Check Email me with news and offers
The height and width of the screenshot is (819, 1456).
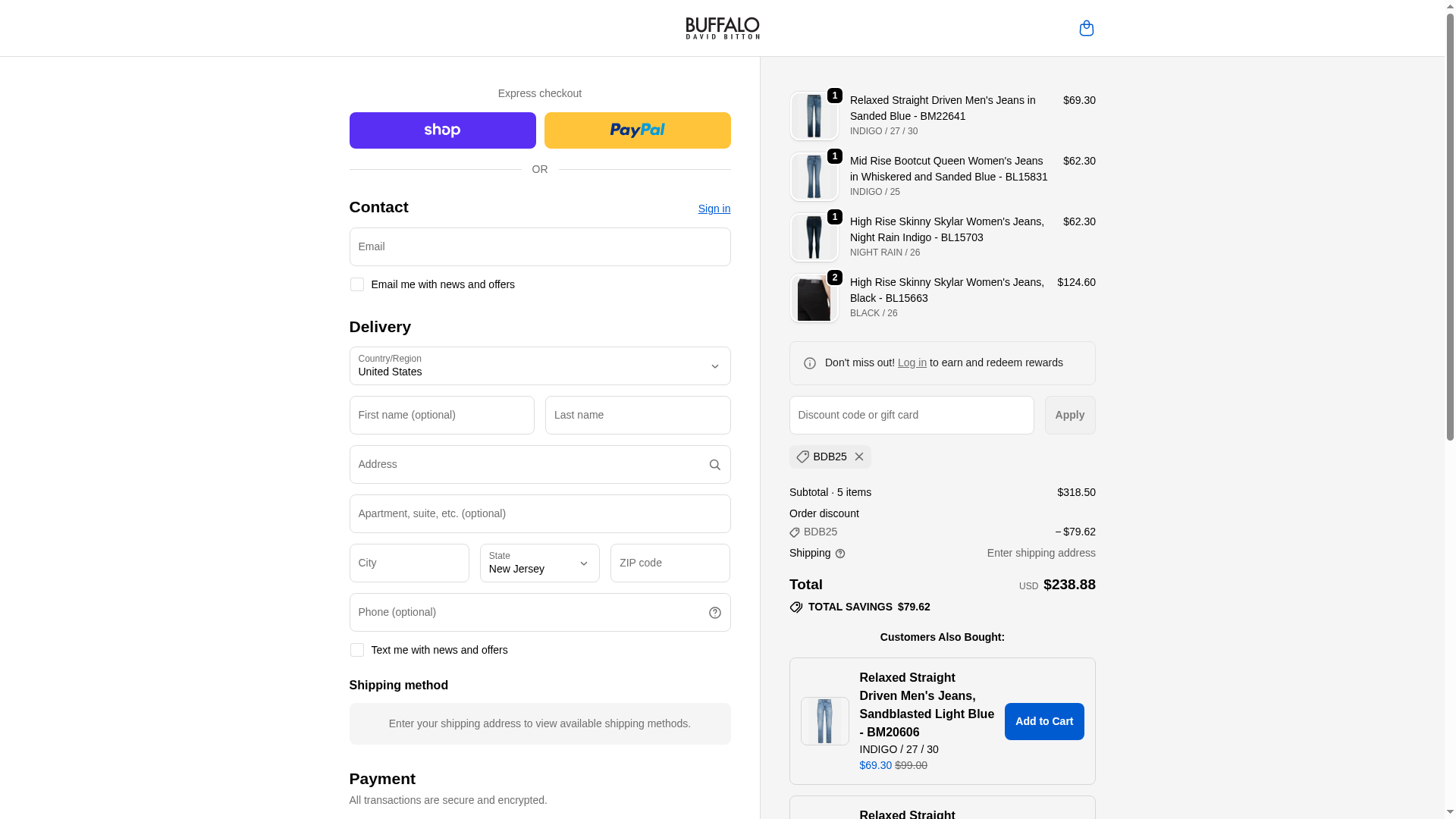coord(356,284)
